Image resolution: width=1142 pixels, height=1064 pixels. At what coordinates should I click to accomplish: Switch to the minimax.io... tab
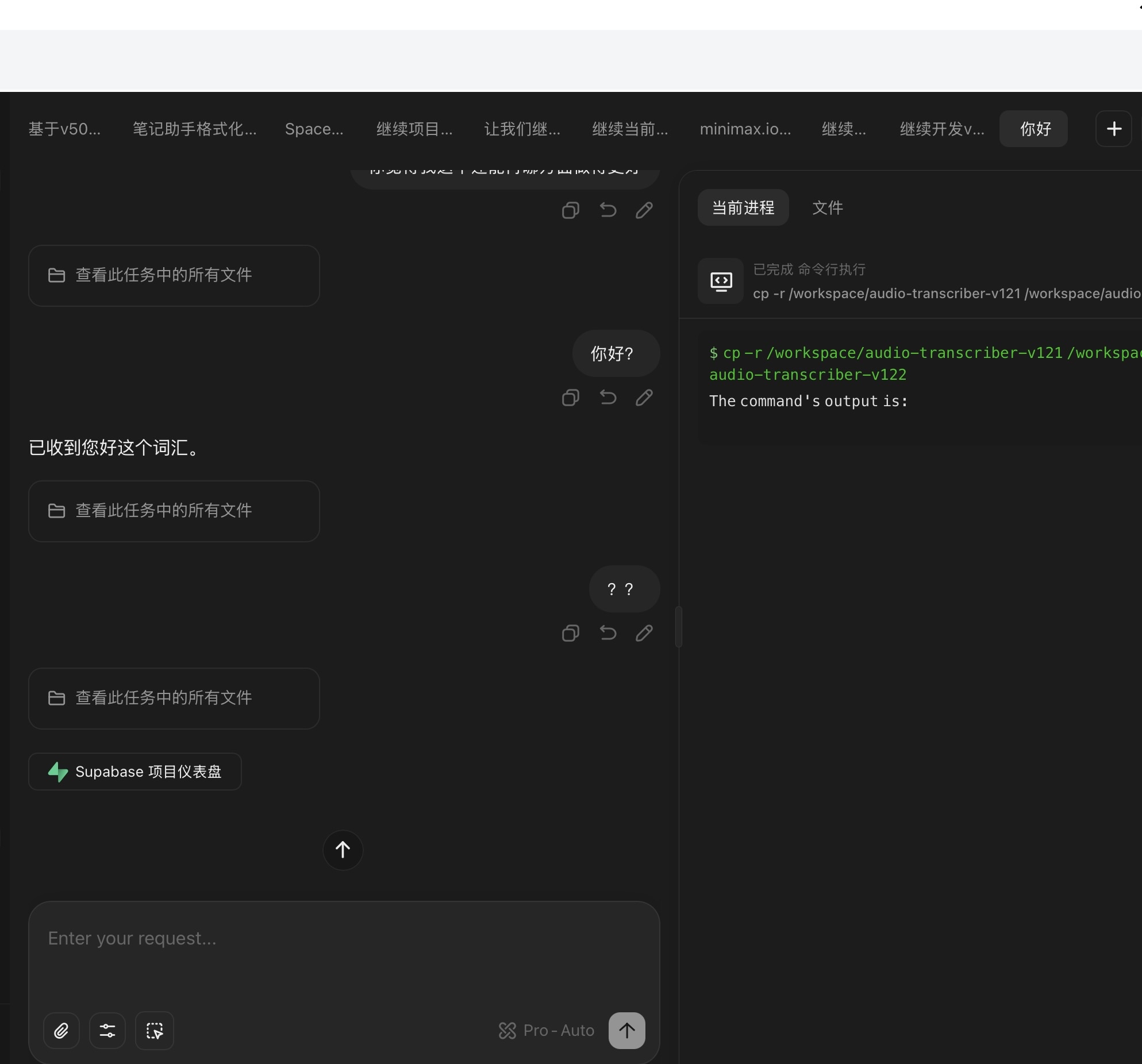tap(745, 129)
